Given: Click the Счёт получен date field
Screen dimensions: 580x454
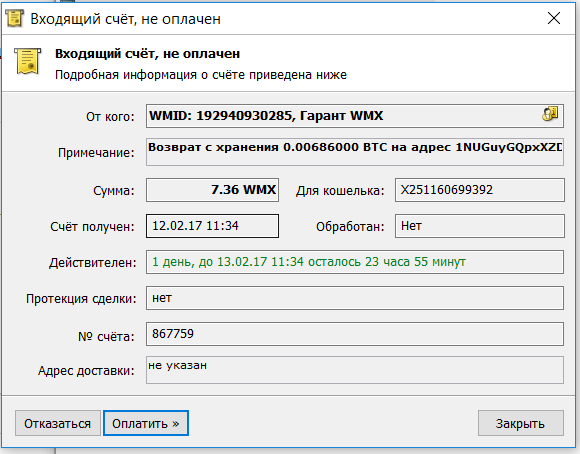Looking at the screenshot, I should point(212,226).
